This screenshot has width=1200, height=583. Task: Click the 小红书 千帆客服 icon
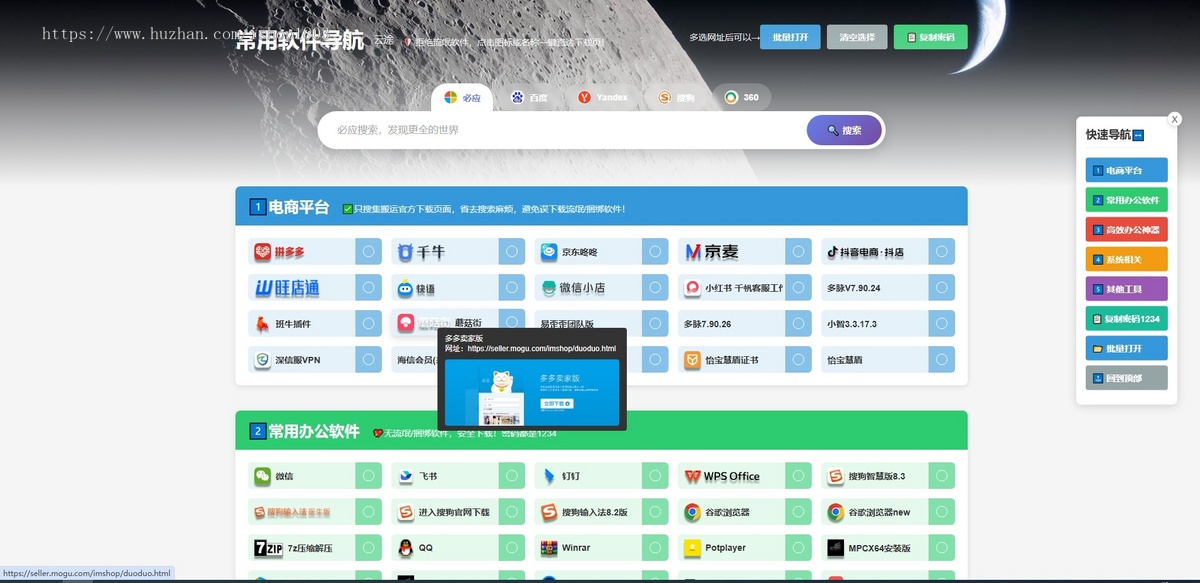click(x=692, y=288)
